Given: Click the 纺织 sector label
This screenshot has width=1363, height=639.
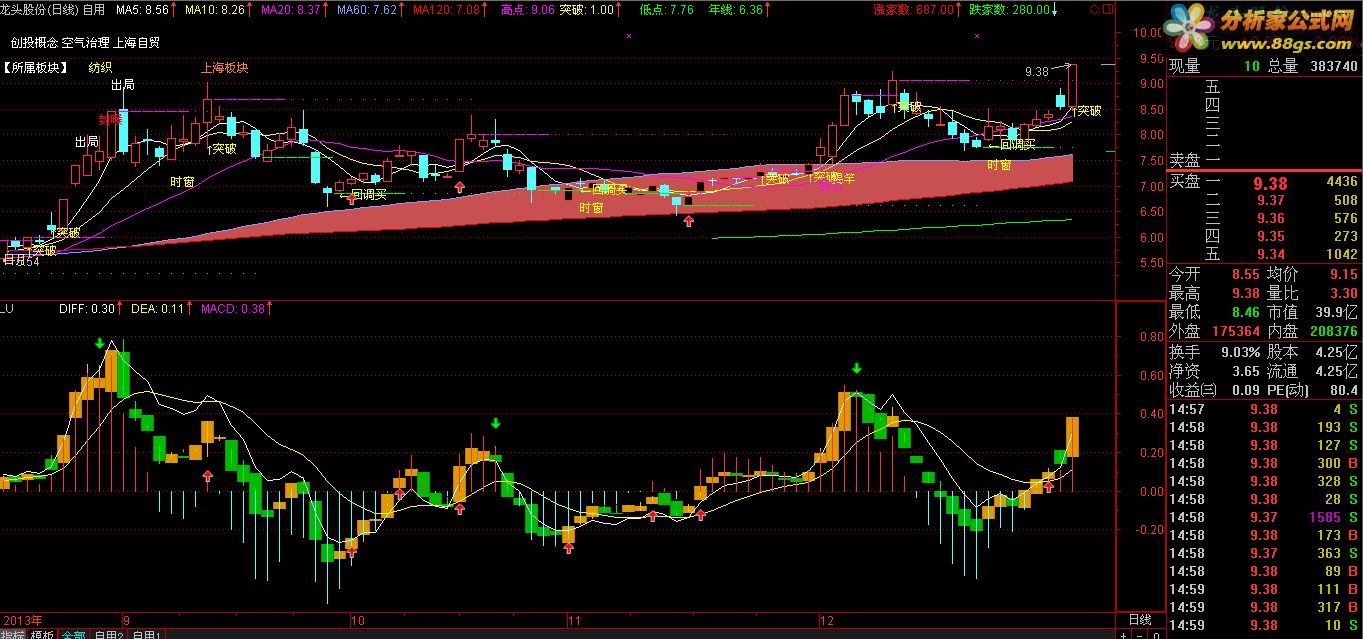Looking at the screenshot, I should coord(100,68).
